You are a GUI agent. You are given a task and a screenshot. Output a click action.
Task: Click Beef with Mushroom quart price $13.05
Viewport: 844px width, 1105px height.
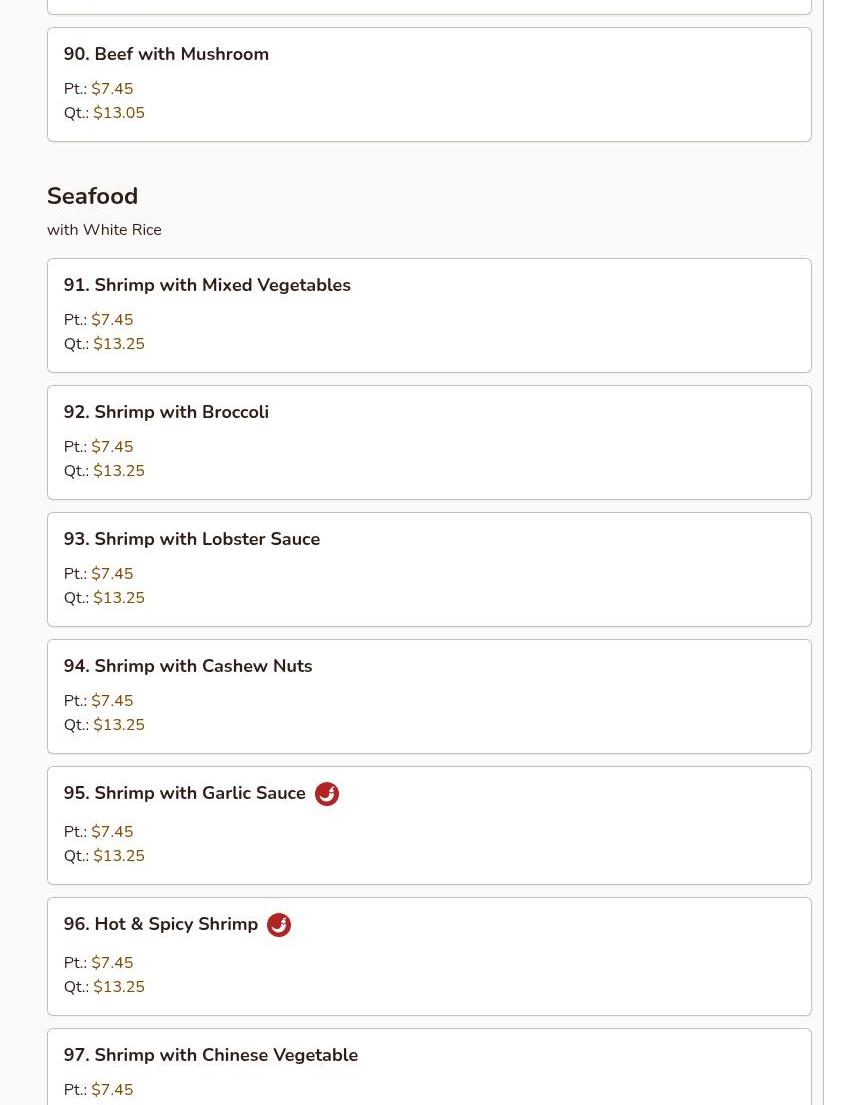[x=118, y=113]
